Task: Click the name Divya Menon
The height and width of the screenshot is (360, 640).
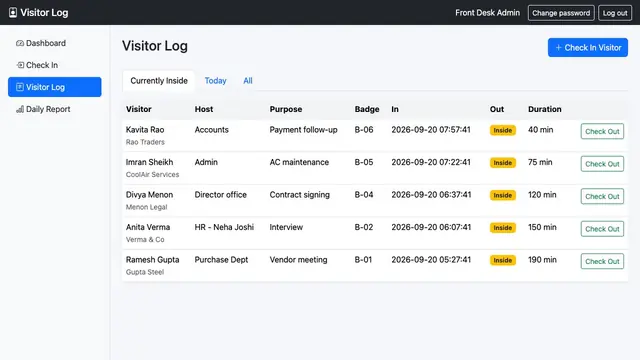Action: click(x=149, y=195)
